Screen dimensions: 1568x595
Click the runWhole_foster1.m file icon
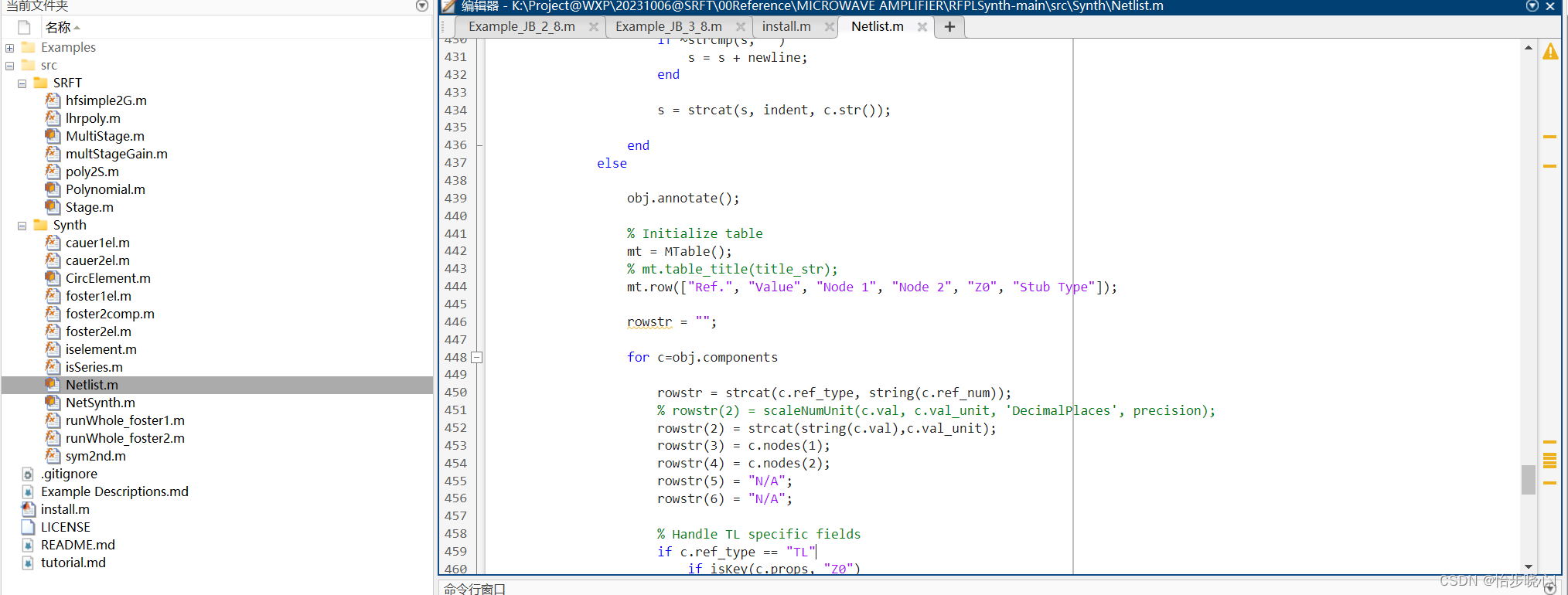pos(53,420)
